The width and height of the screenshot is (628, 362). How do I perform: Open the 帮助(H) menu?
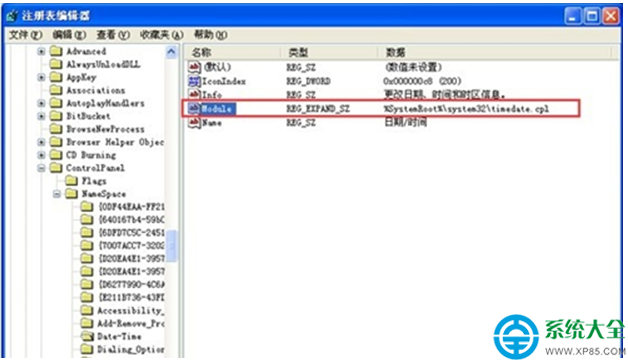(211, 35)
